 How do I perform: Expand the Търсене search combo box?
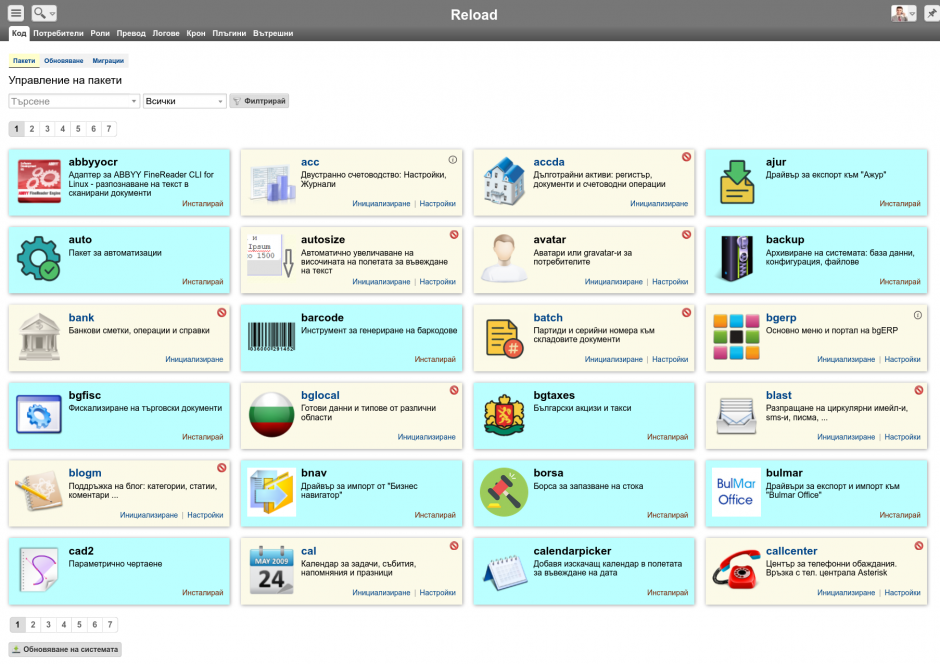coord(134,101)
